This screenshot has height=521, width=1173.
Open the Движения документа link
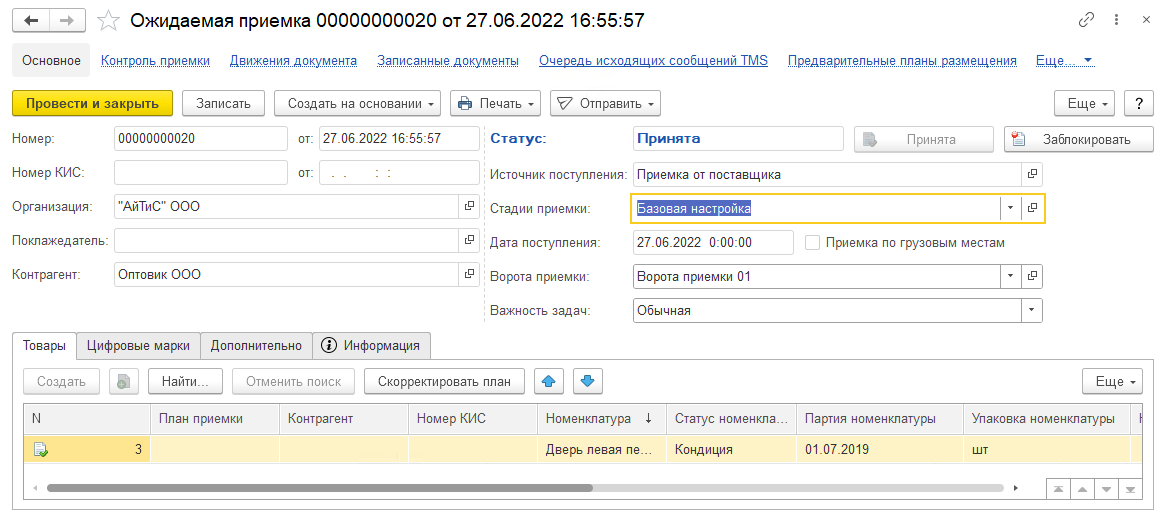point(293,61)
